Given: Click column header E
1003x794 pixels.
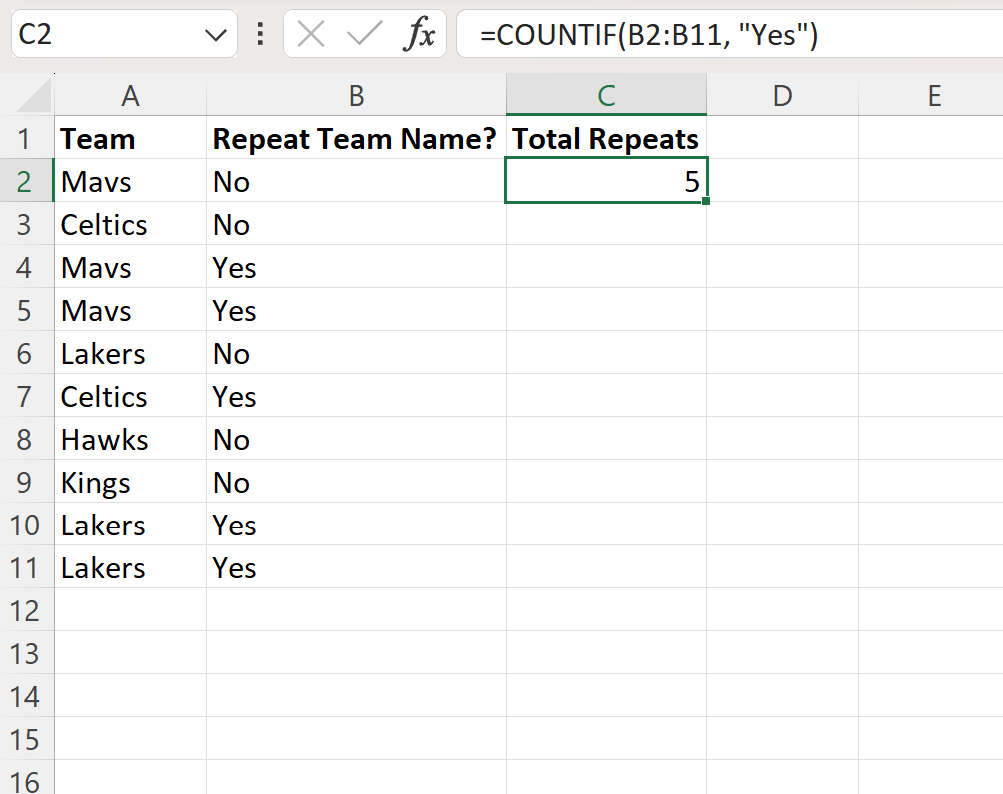Looking at the screenshot, I should click(932, 95).
